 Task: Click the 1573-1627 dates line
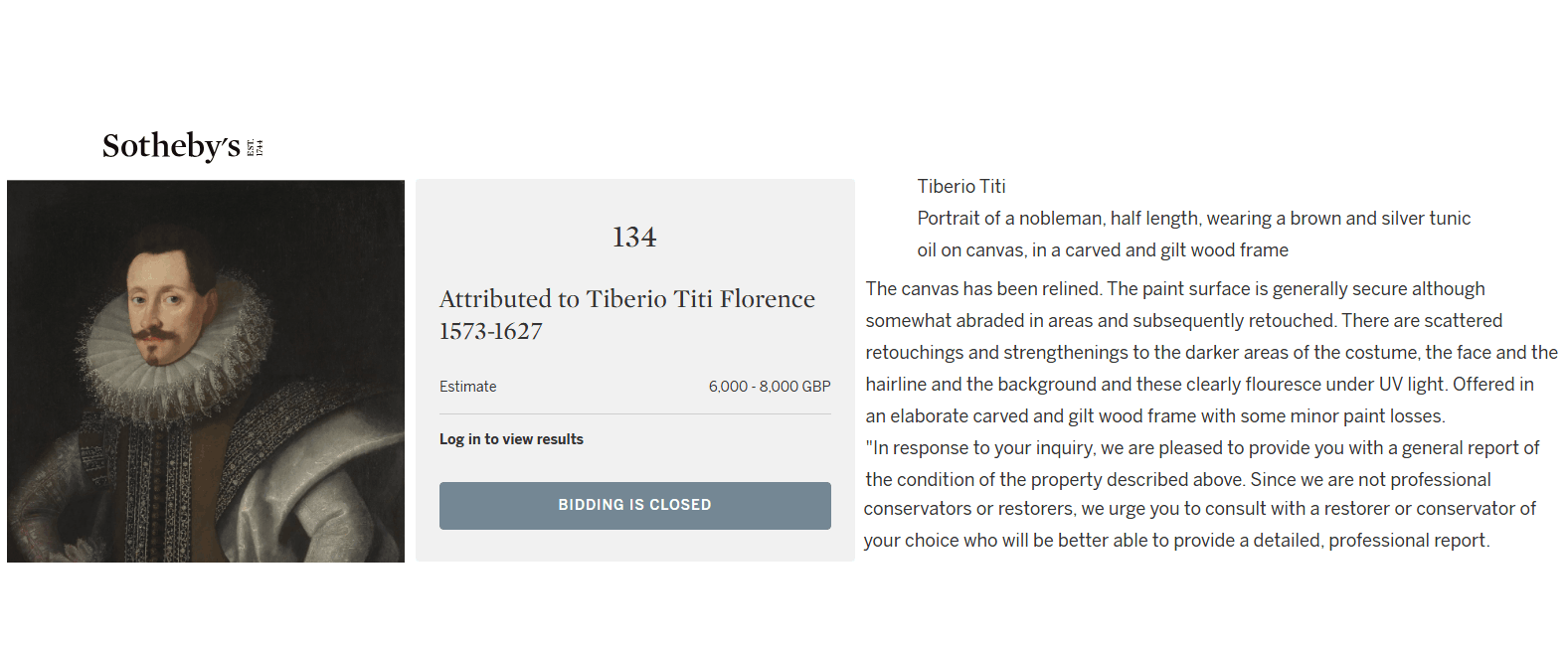(491, 331)
